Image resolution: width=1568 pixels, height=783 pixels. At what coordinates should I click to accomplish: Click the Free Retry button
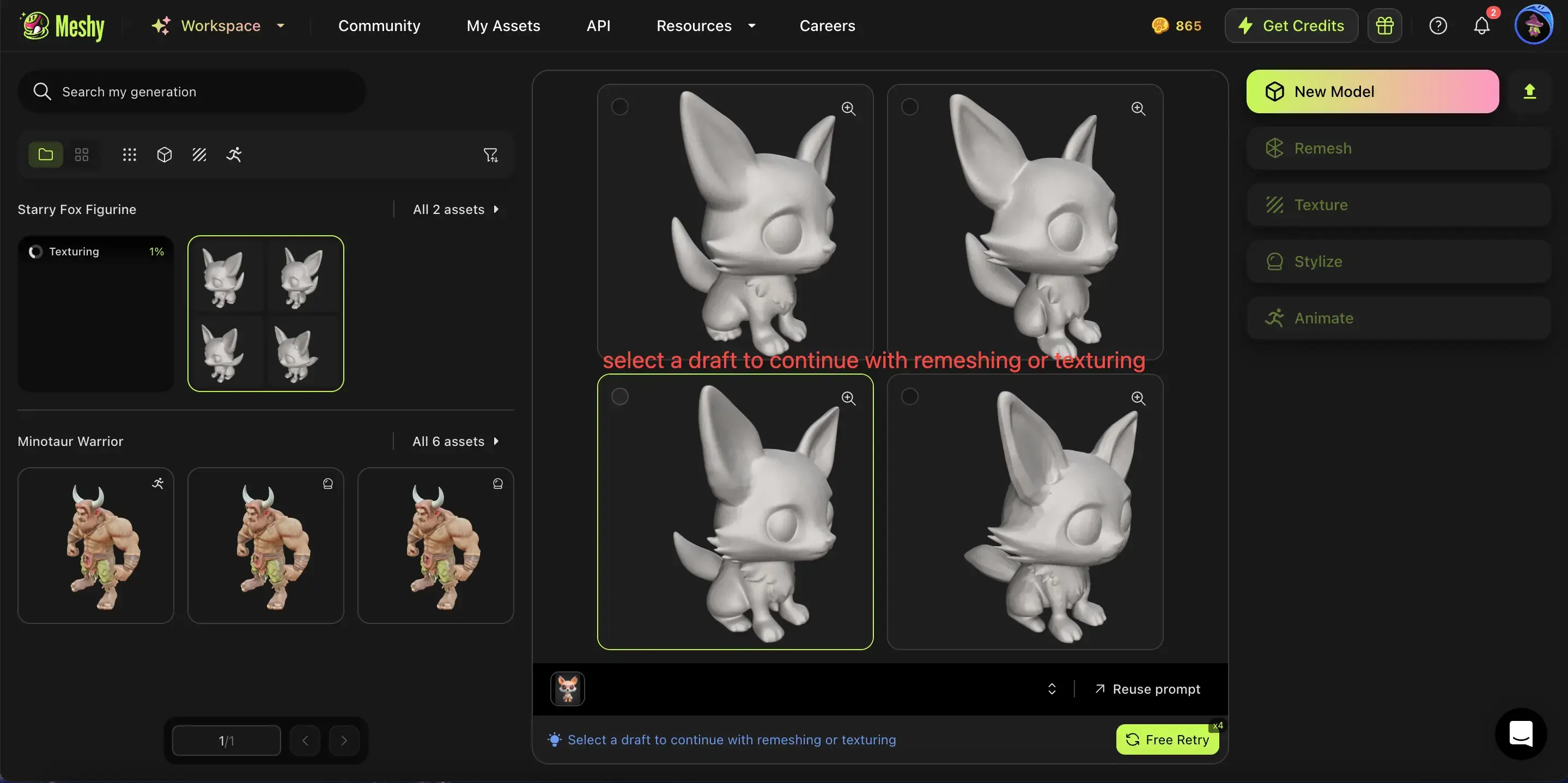[1168, 740]
